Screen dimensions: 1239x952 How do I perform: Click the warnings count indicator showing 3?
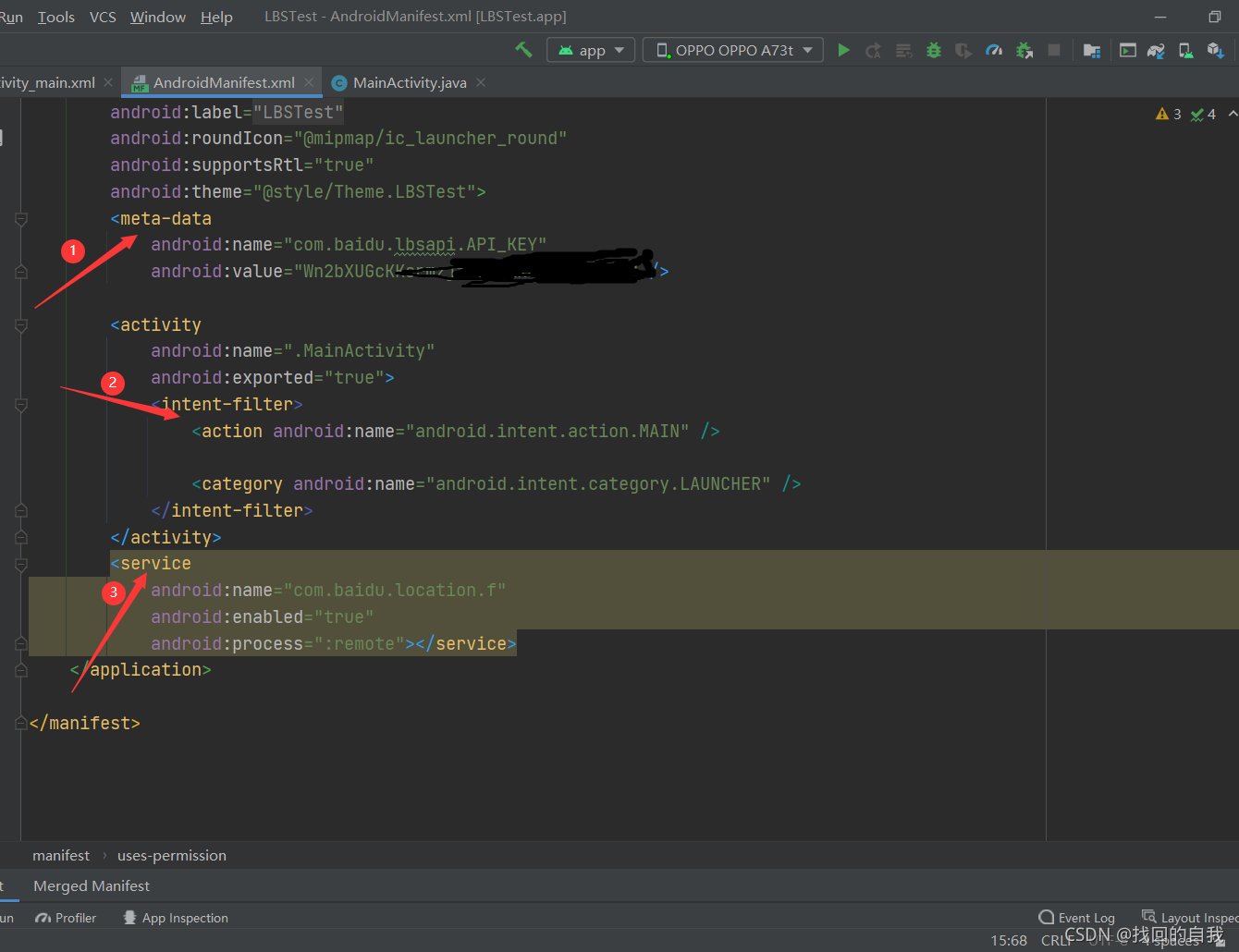pyautogui.click(x=1169, y=114)
